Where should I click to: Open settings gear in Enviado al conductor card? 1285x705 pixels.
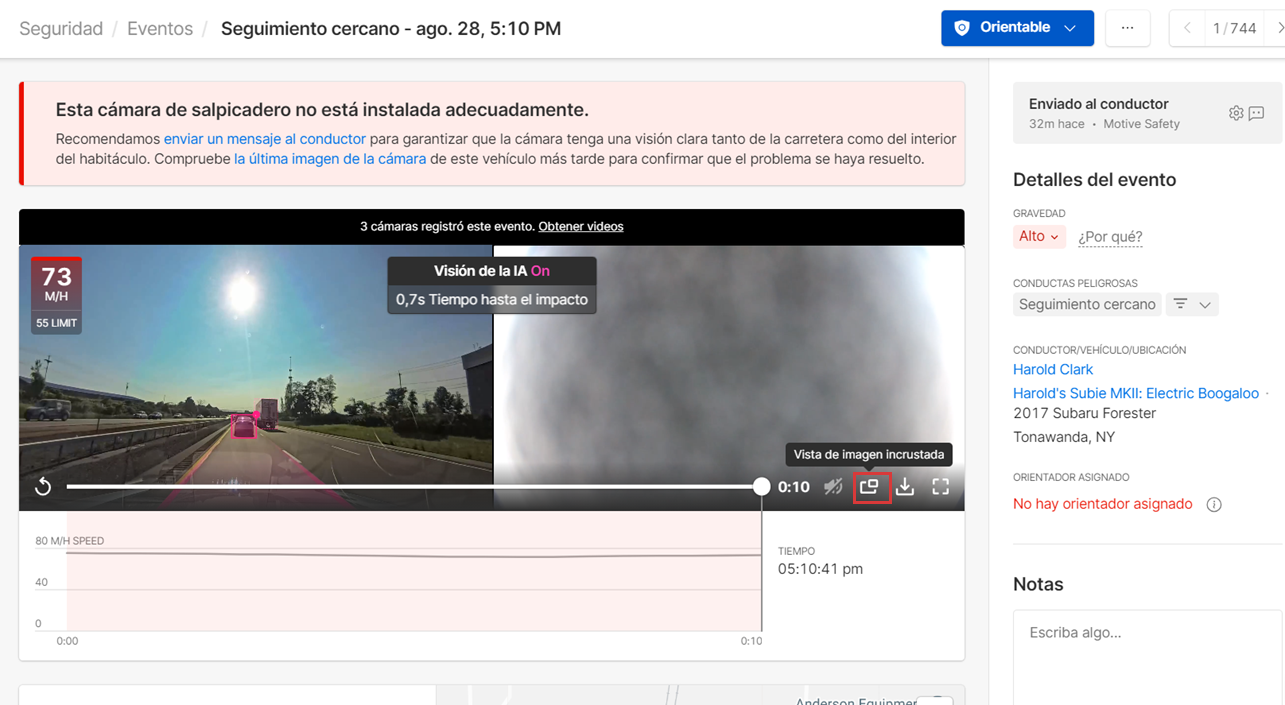point(1236,113)
